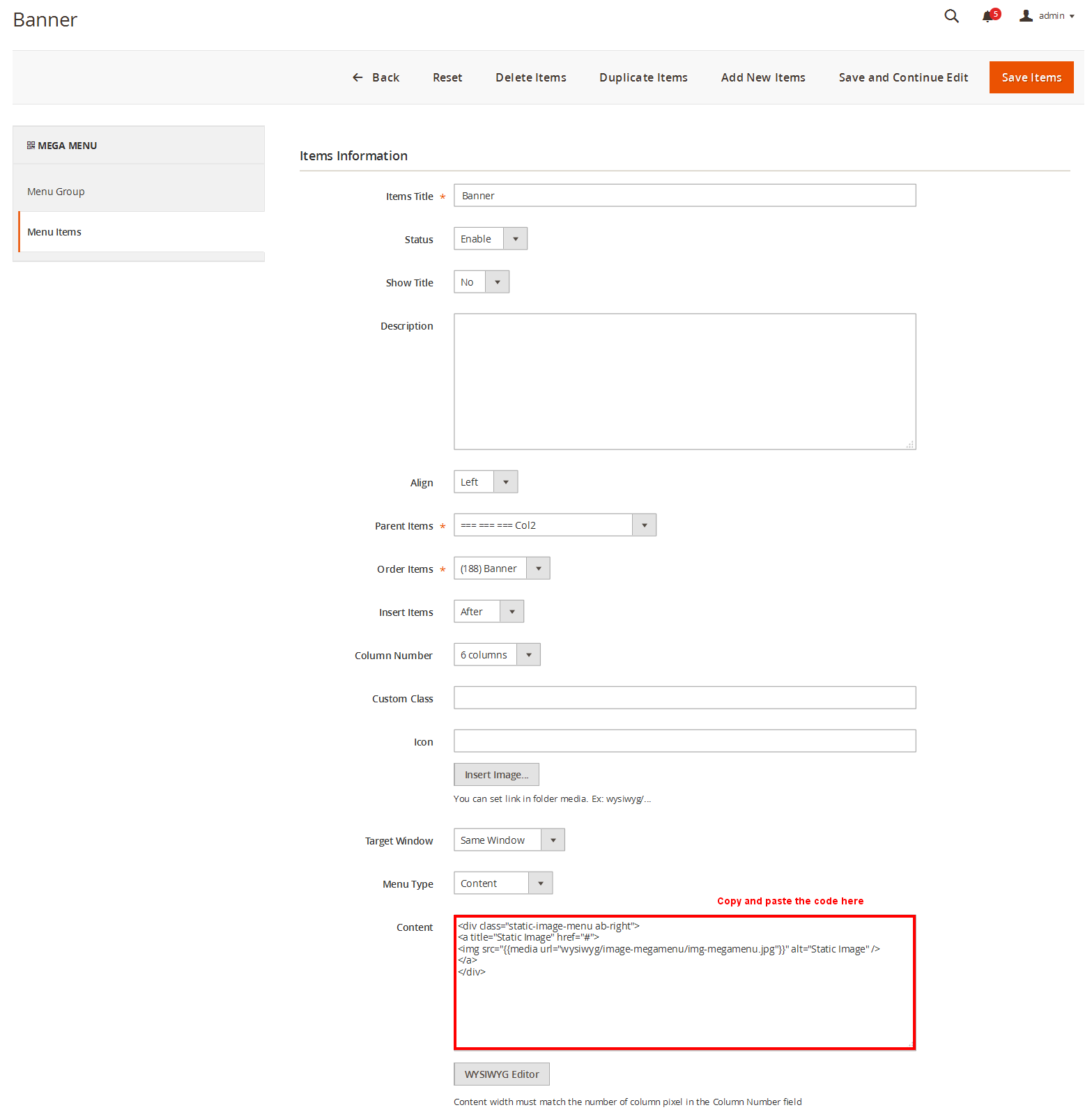
Task: Open the Insert Items dropdown
Action: pos(489,612)
